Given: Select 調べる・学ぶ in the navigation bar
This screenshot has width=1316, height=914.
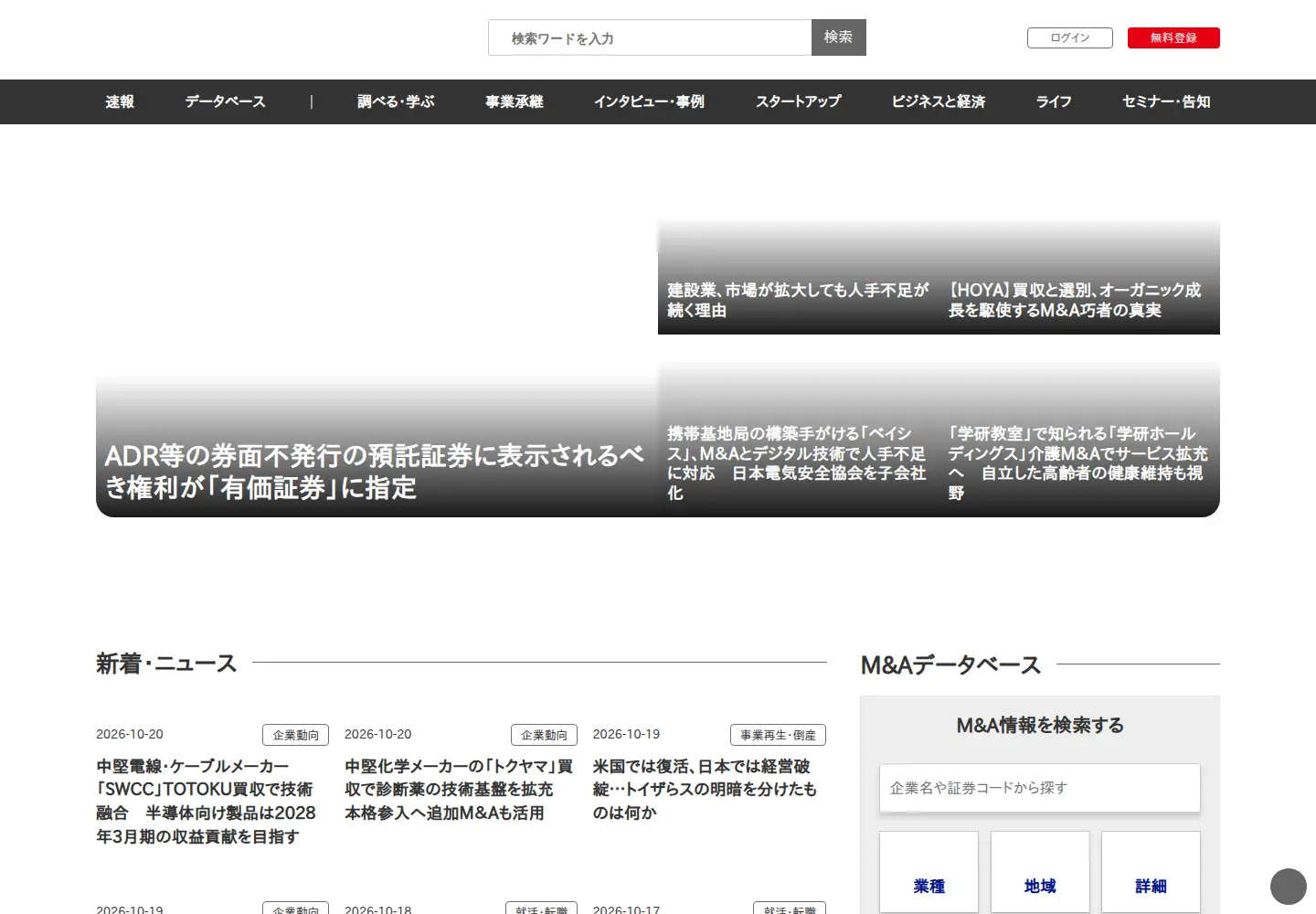Looking at the screenshot, I should point(396,101).
